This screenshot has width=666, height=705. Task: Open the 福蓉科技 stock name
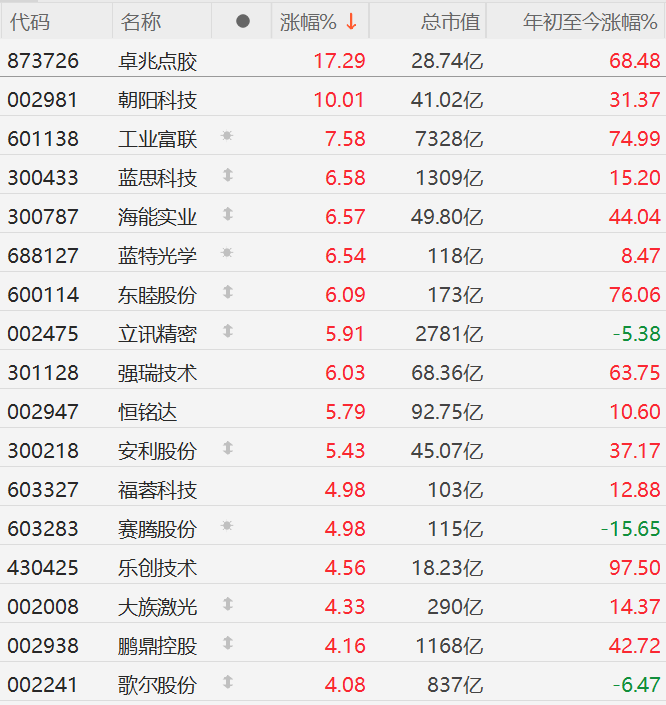(157, 490)
